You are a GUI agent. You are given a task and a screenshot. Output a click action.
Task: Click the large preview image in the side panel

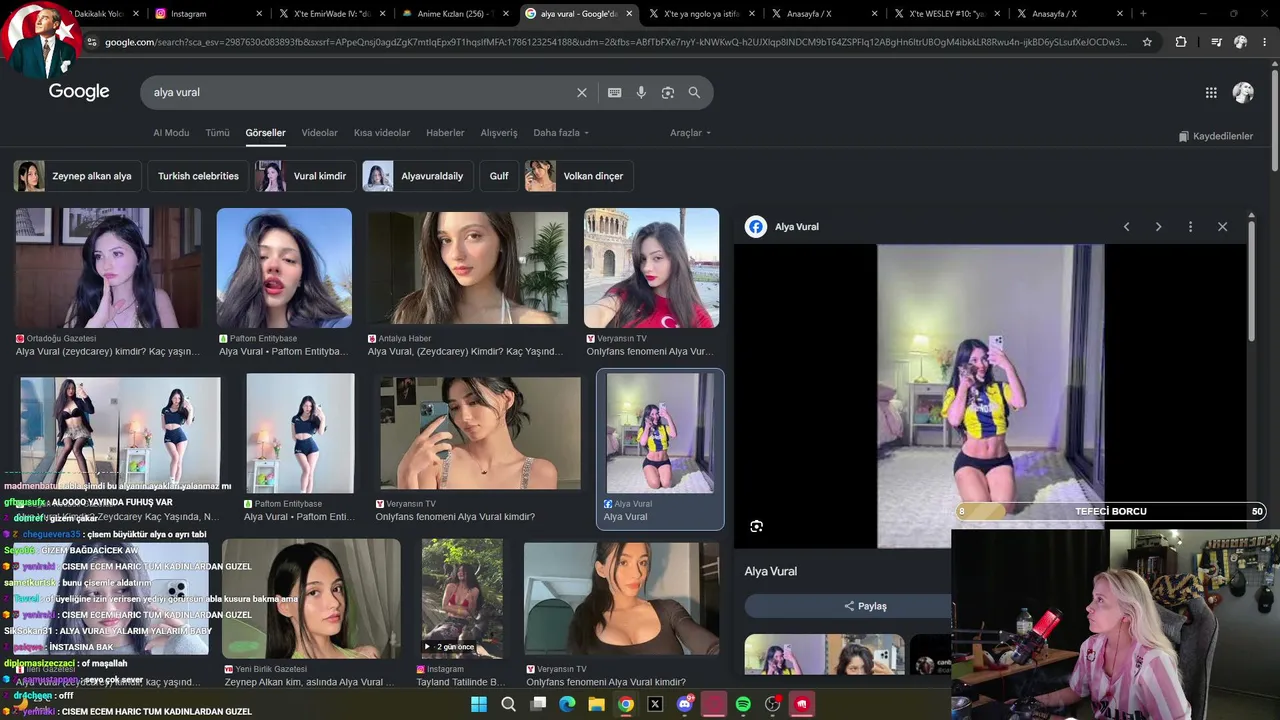(x=991, y=396)
